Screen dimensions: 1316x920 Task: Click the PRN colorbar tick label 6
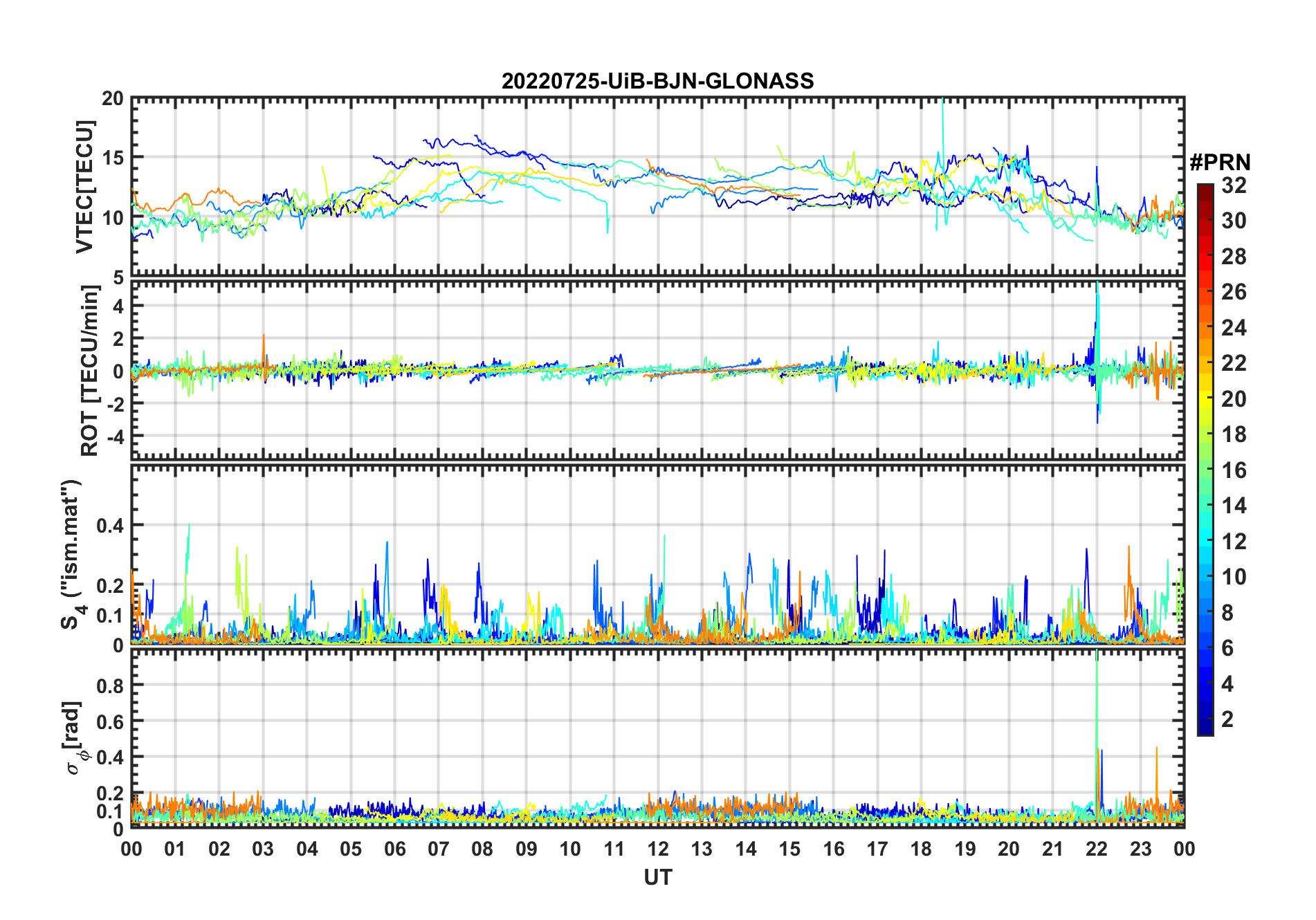1227,648
